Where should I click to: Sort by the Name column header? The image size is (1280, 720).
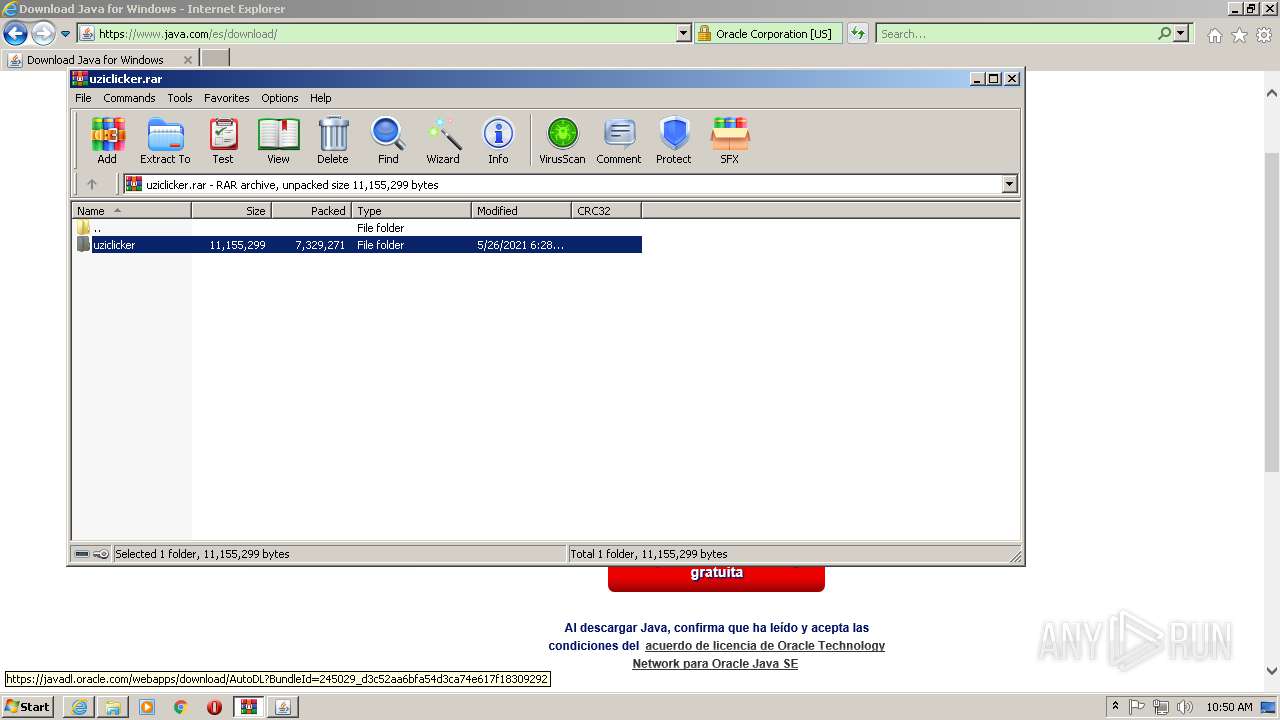(x=132, y=211)
